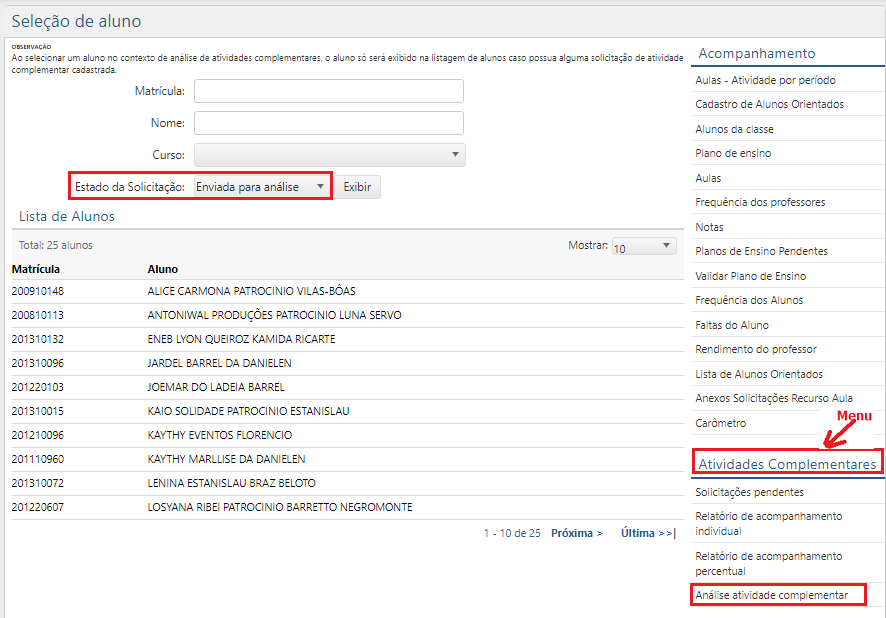Click the Exibir button
Viewport: 886px width, 618px height.
(x=357, y=186)
